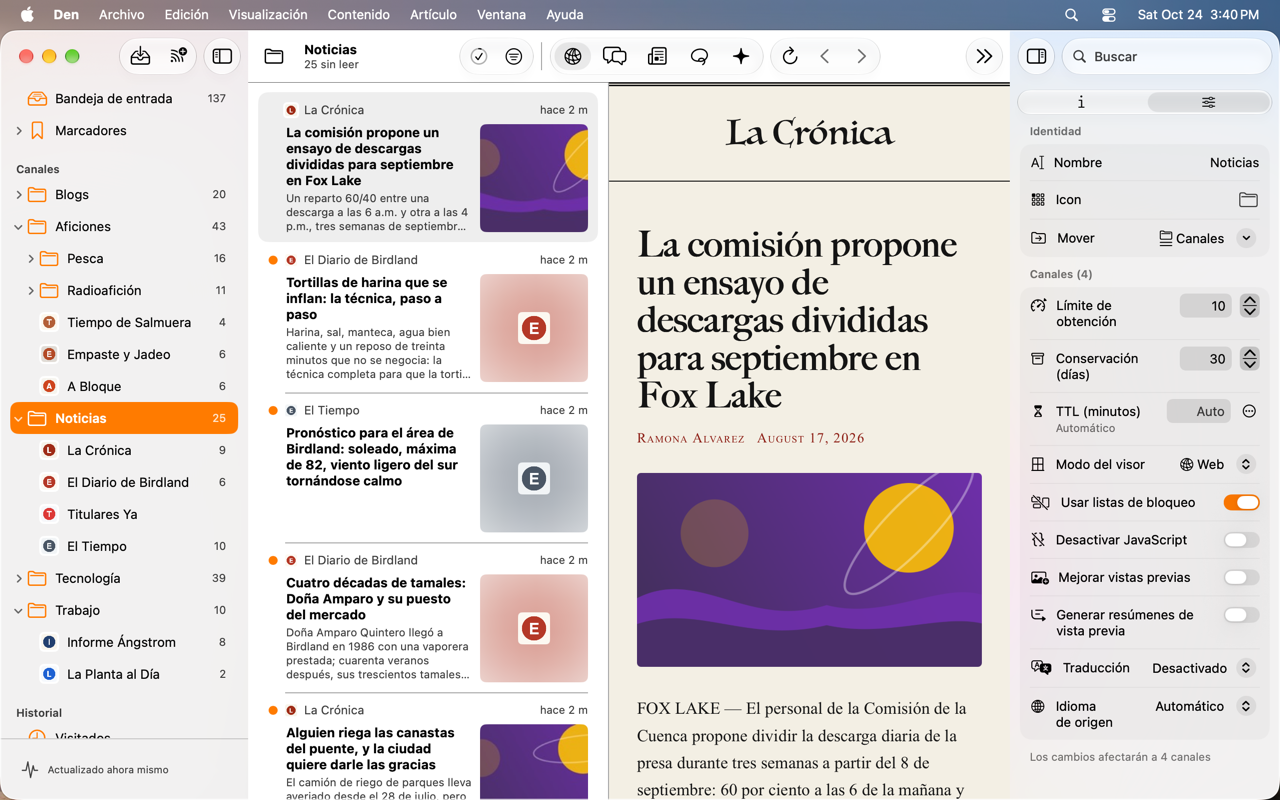The width and height of the screenshot is (1280, 800).
Task: Toggle Usar listas de bloqueo switch
Action: tap(1241, 502)
